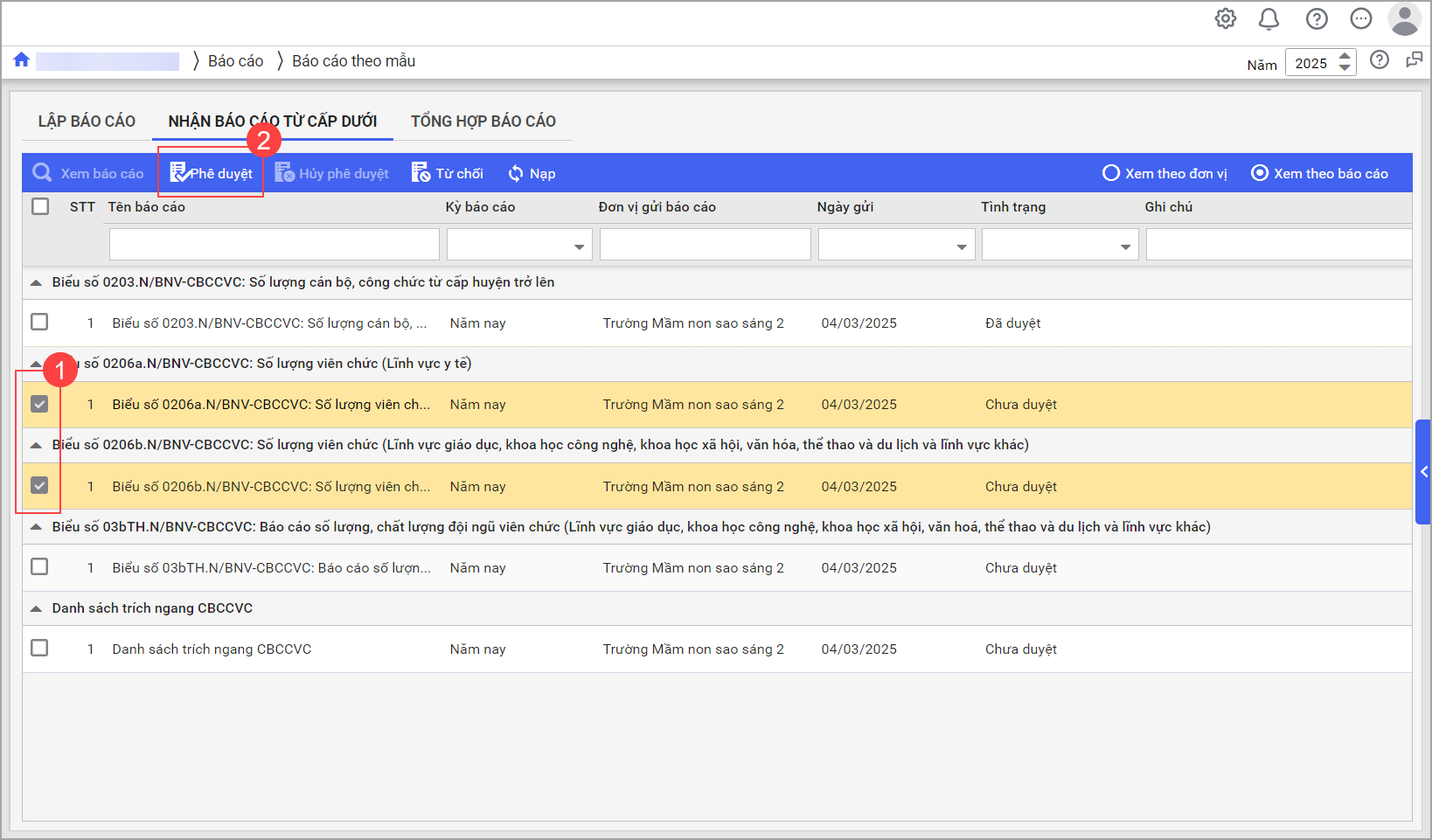Collapse the Danh sách trích ngang CBCCVC group
1432x840 pixels.
[x=36, y=608]
